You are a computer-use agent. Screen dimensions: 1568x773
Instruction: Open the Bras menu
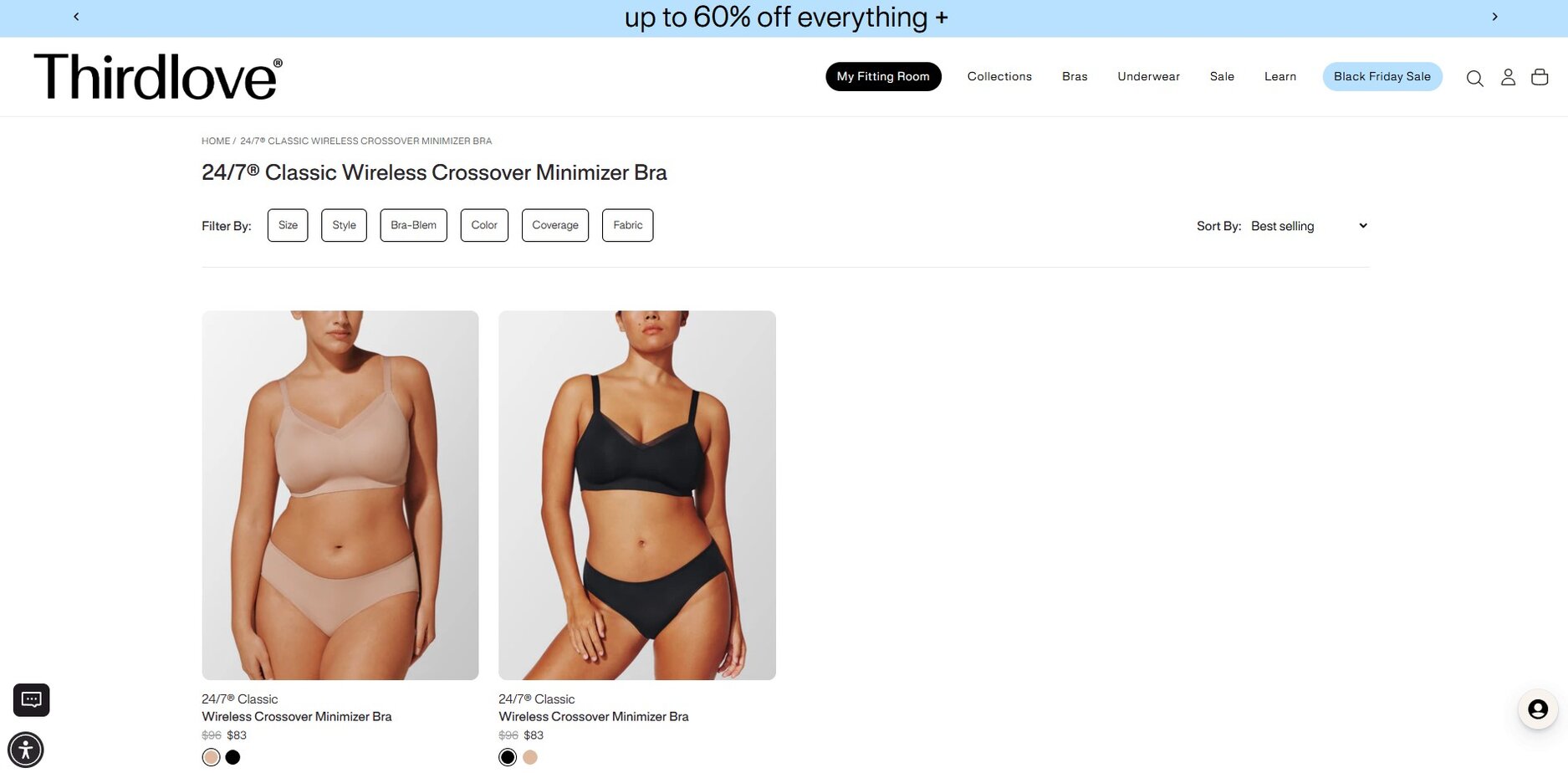(x=1075, y=76)
